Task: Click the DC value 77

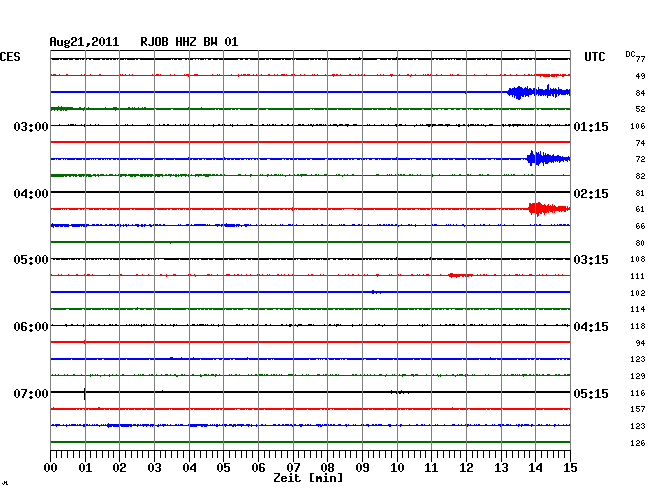Action: (x=640, y=59)
